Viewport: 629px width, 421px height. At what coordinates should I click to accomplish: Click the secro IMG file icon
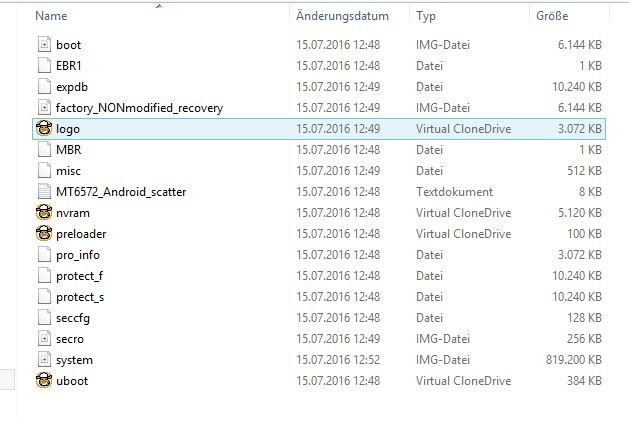pyautogui.click(x=44, y=339)
